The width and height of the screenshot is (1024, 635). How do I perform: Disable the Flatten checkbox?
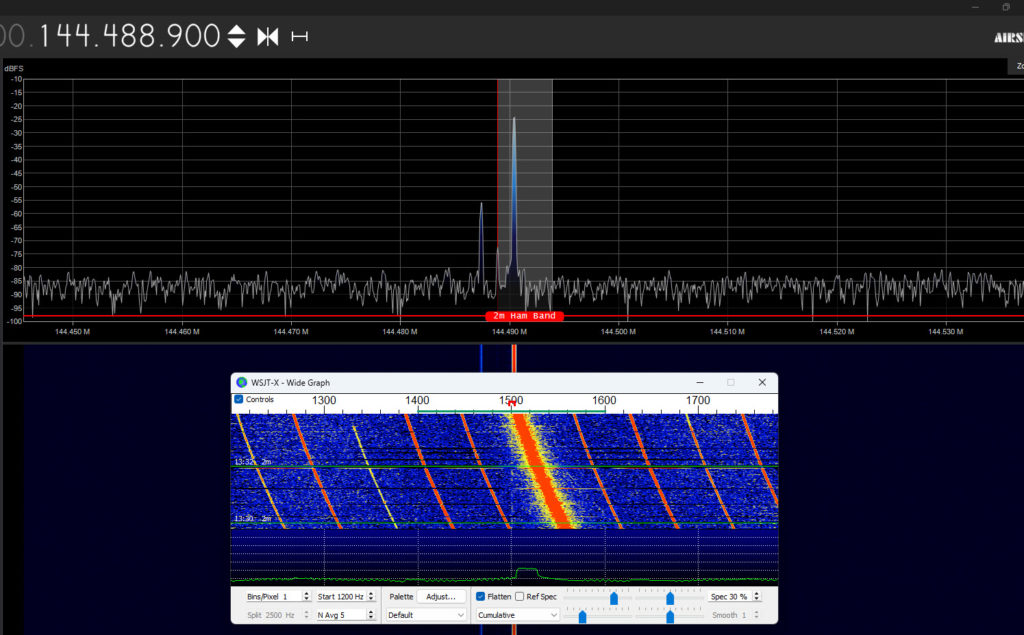point(481,597)
